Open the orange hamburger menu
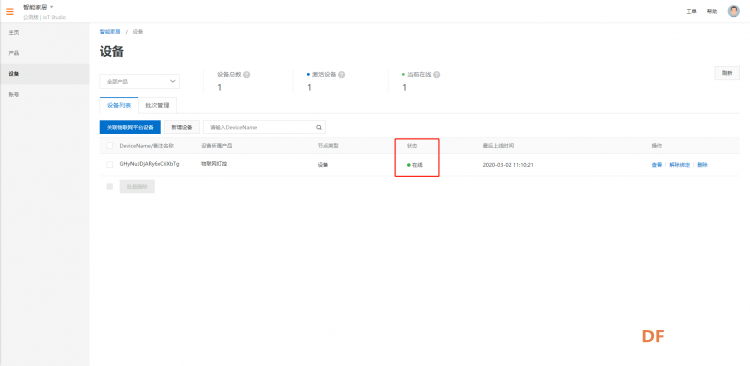The width and height of the screenshot is (750, 366). [10, 11]
